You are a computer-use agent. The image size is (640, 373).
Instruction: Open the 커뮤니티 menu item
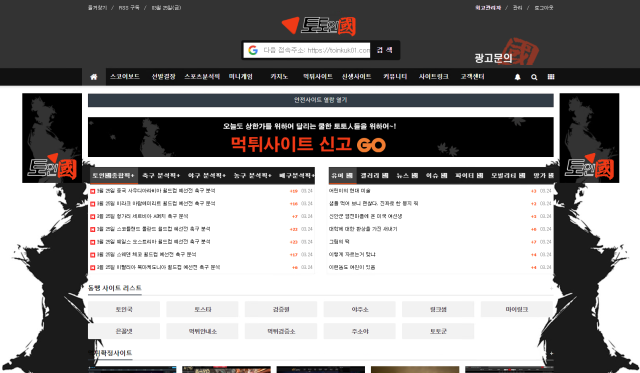(395, 77)
